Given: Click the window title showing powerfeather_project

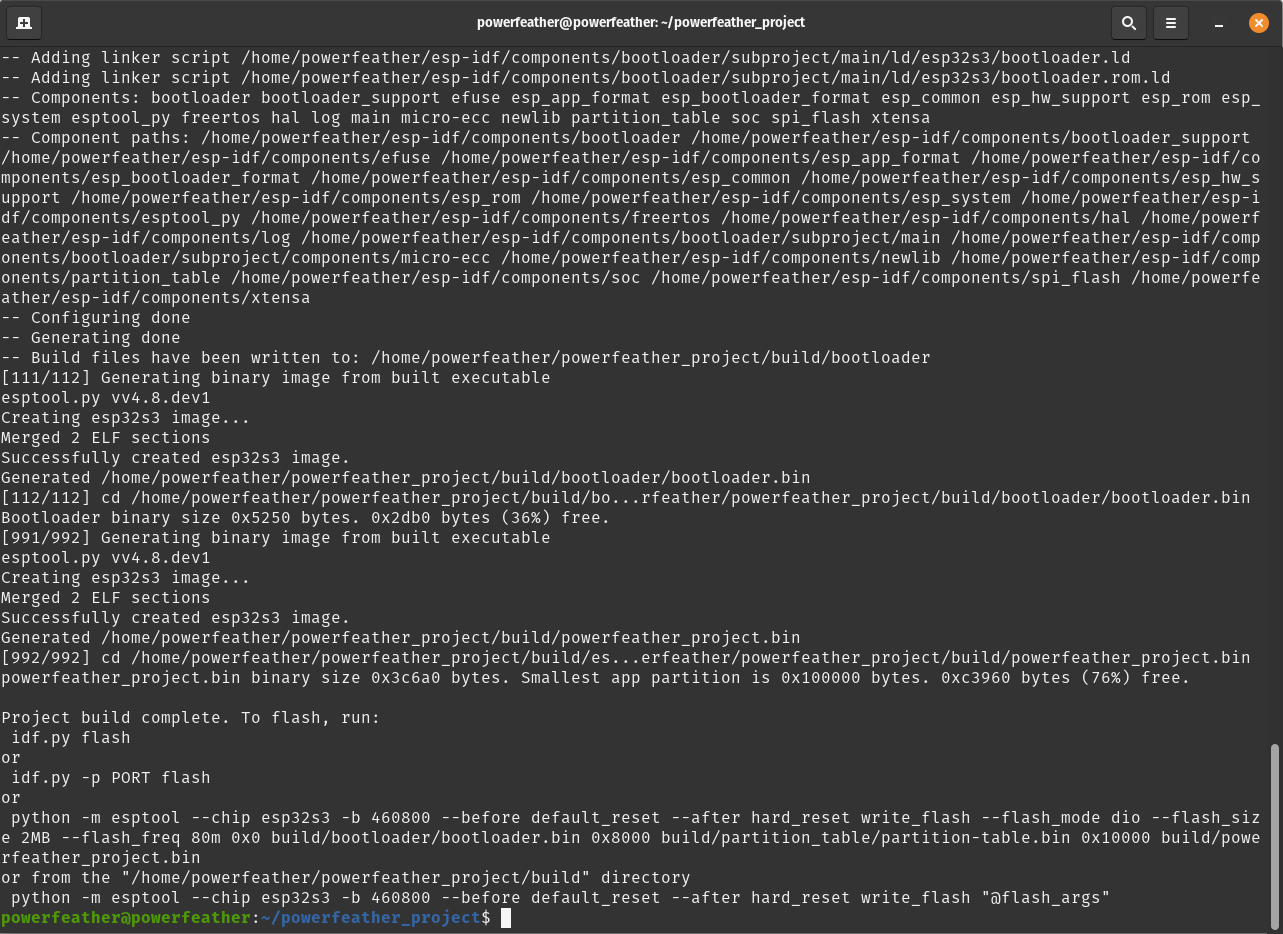Looking at the screenshot, I should 641,22.
